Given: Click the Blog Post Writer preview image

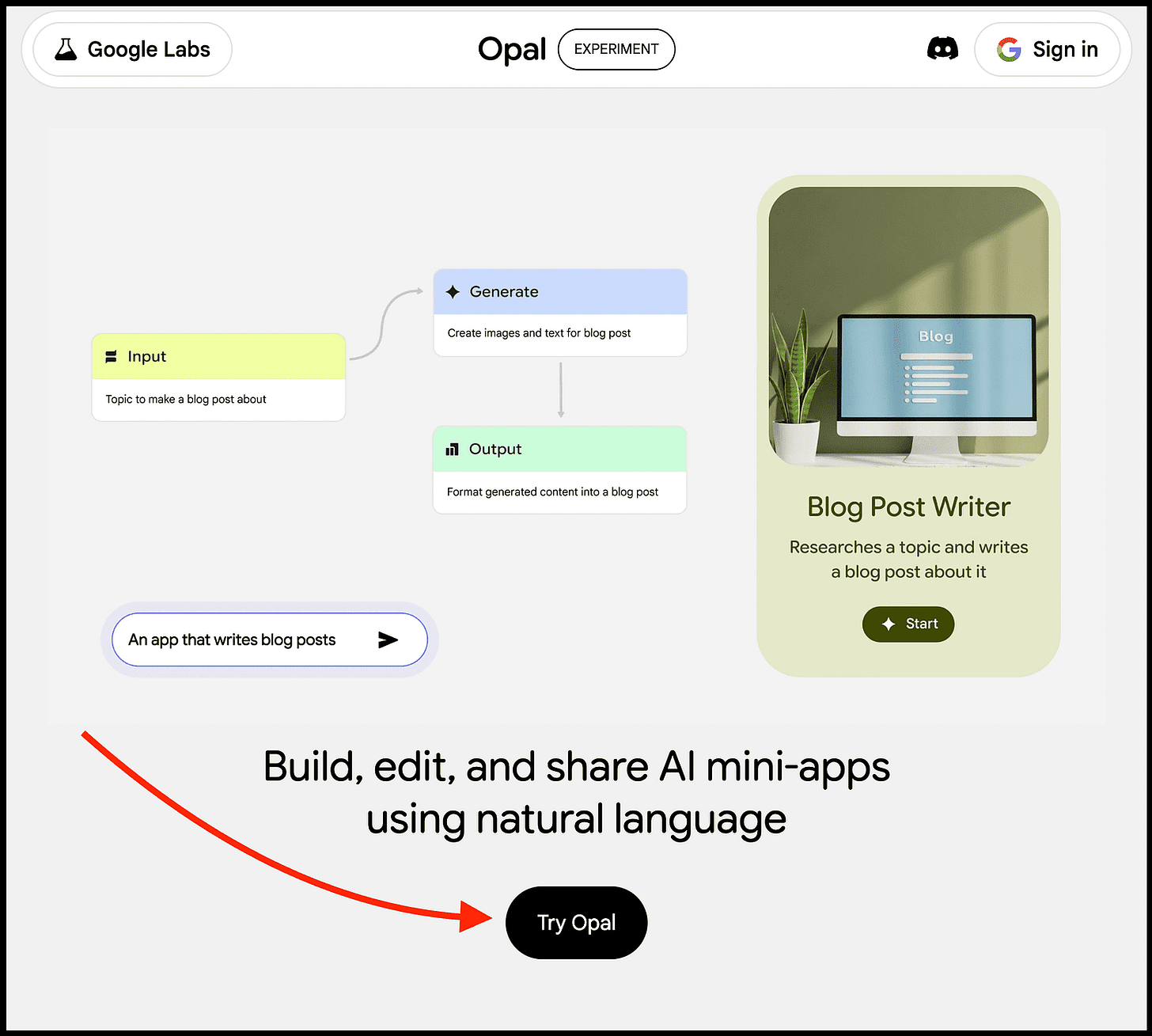Looking at the screenshot, I should (908, 326).
